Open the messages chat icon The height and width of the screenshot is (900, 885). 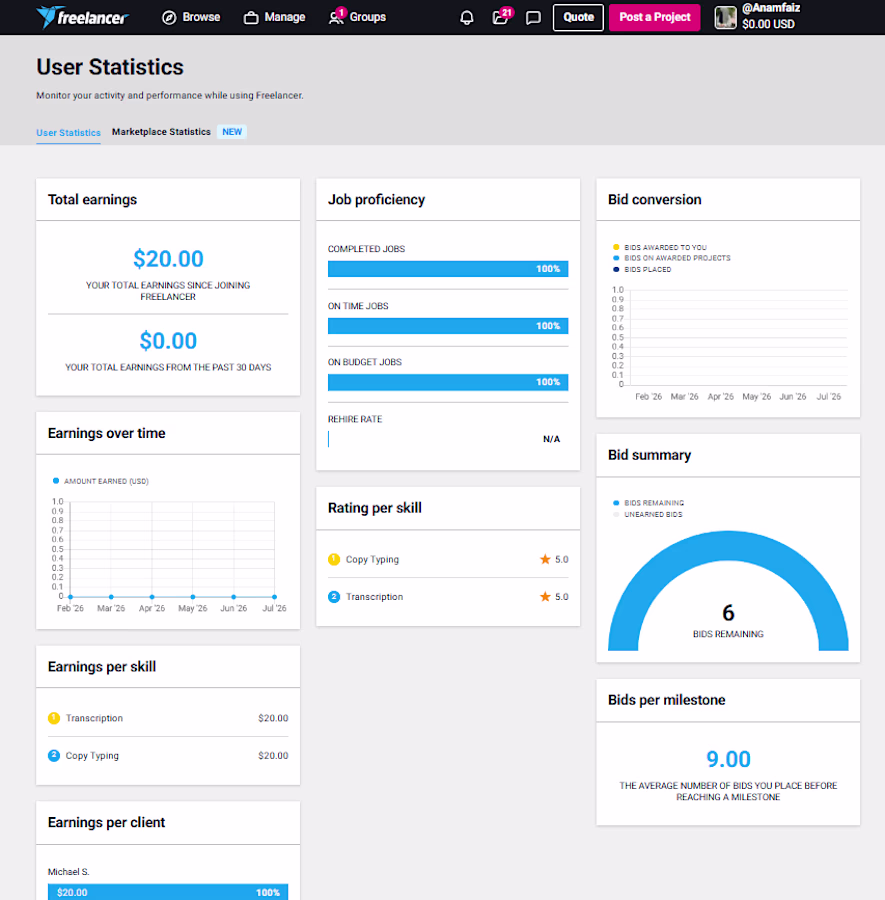tap(533, 18)
